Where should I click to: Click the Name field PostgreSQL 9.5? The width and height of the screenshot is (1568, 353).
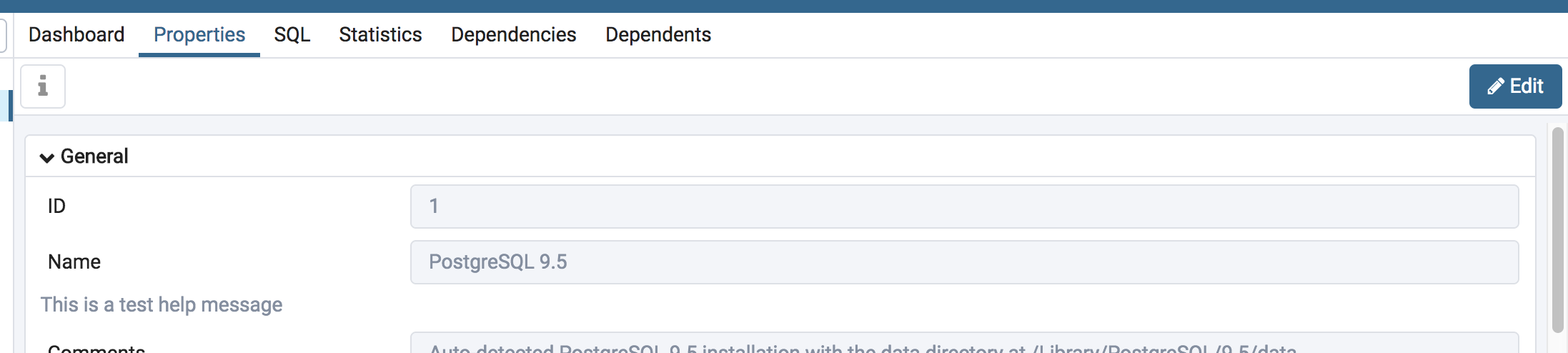(964, 262)
